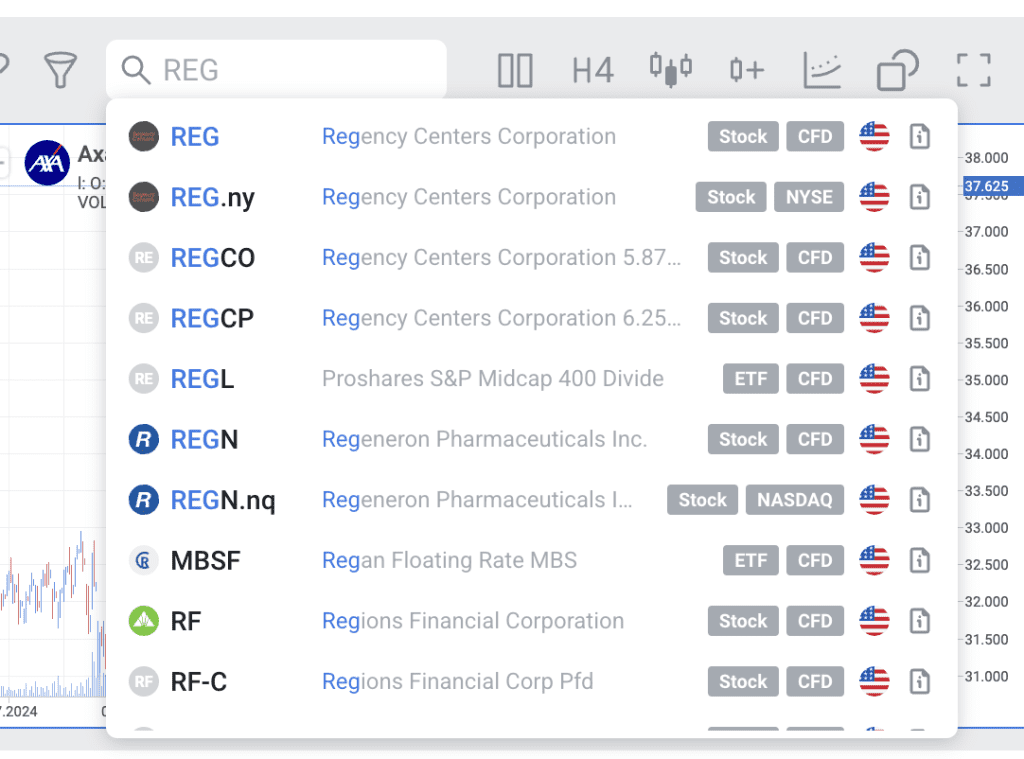This screenshot has width=1024, height=759.
Task: Click Proshares S&P Midcap 400 Divide name
Action: [x=493, y=379]
